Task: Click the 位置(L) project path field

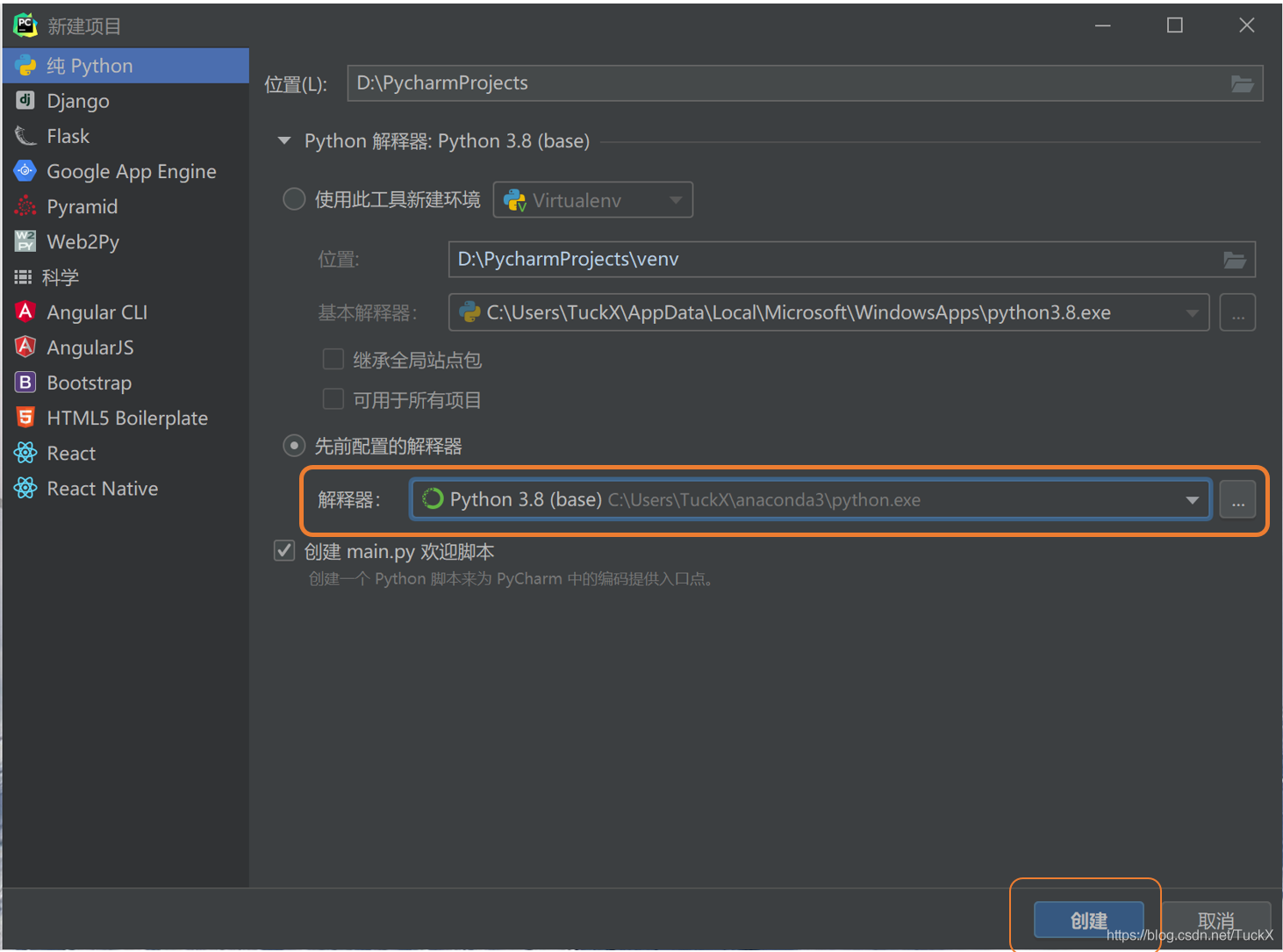Action: [x=805, y=83]
